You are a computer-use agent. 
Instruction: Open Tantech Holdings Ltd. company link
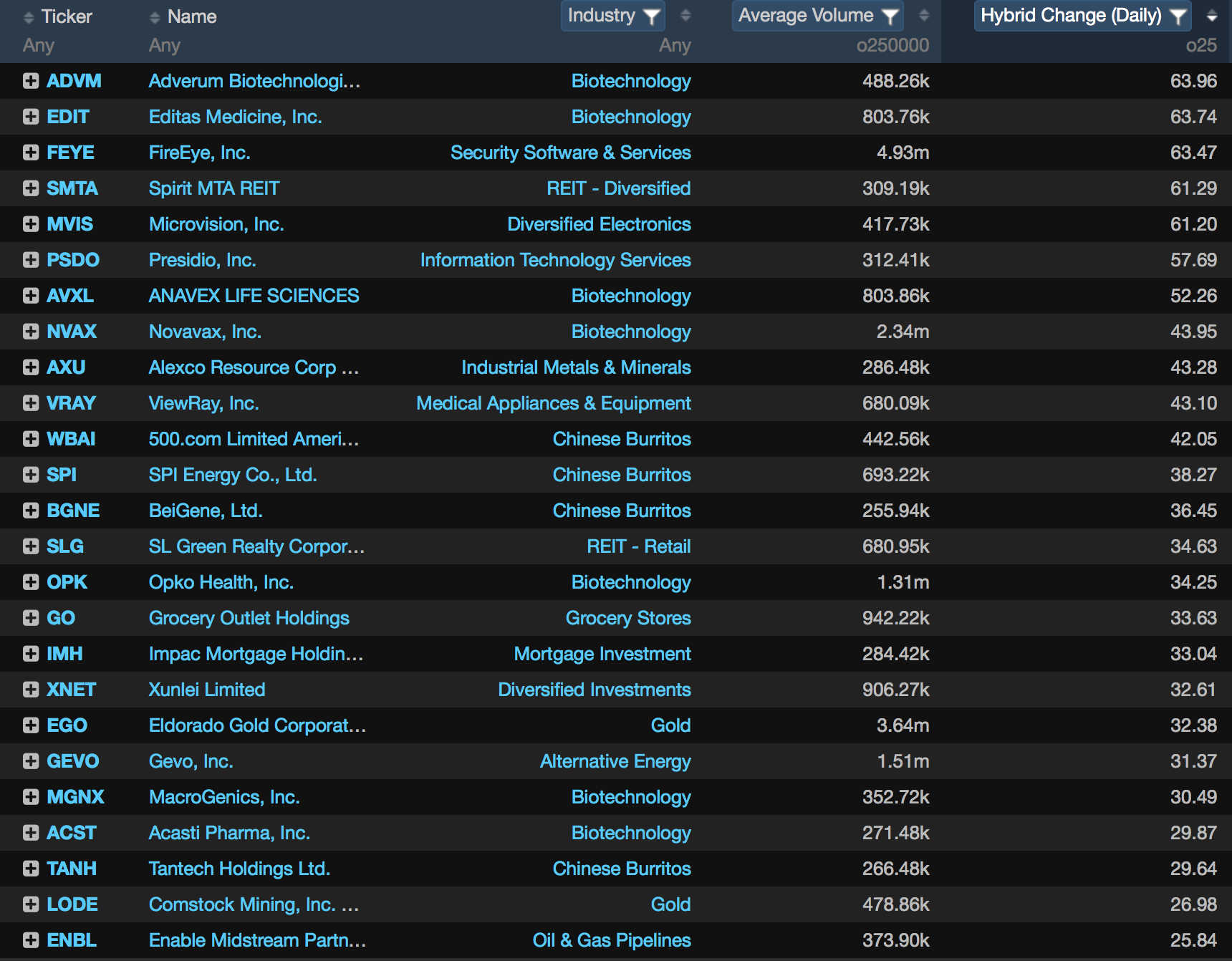239,869
